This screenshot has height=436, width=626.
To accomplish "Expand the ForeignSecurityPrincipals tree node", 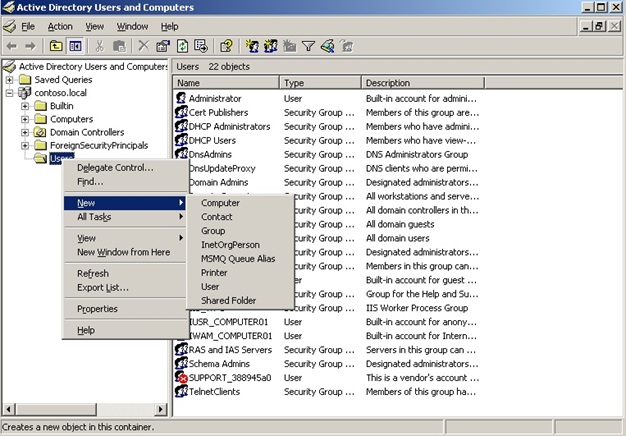I will [x=25, y=146].
